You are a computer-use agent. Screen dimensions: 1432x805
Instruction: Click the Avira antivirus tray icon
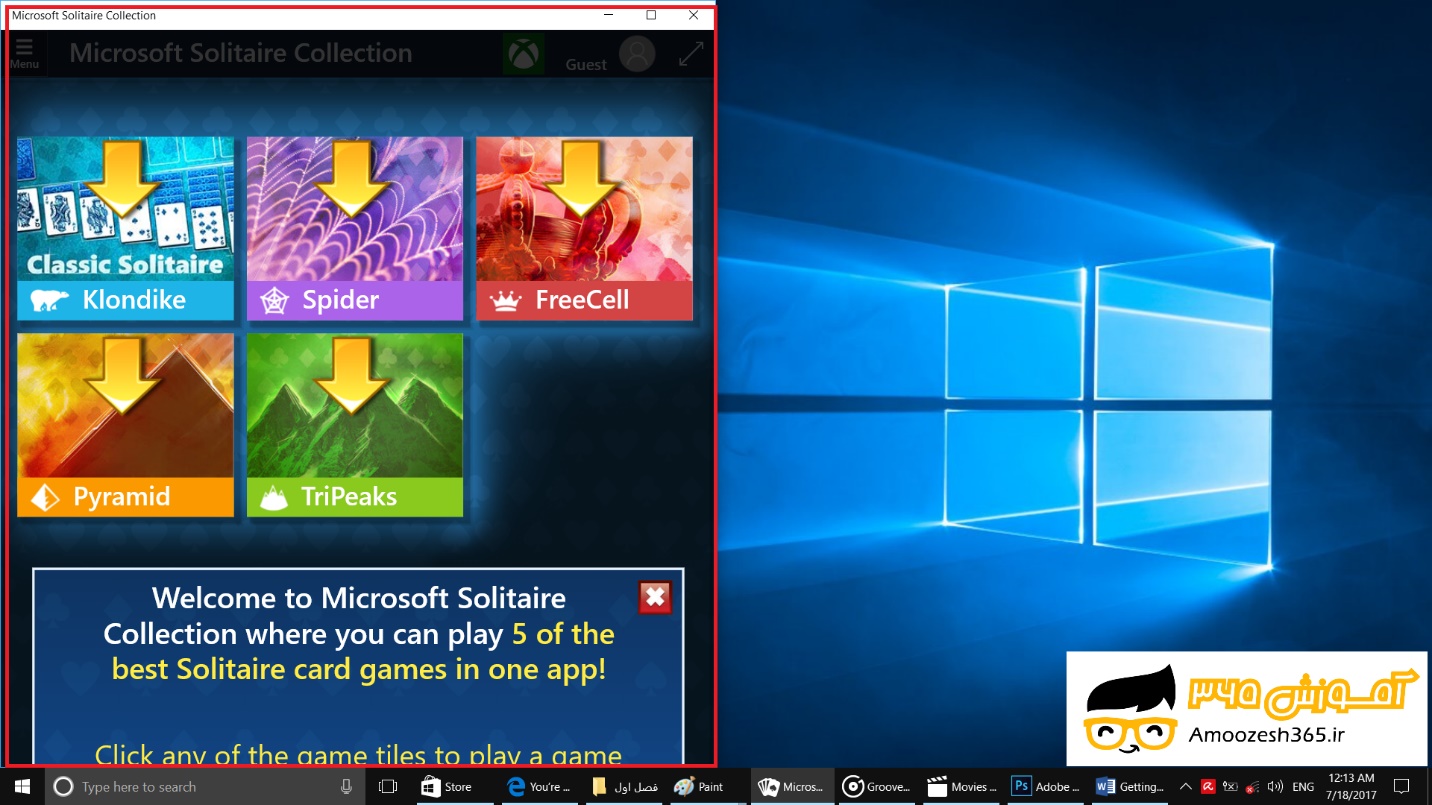tap(1208, 787)
